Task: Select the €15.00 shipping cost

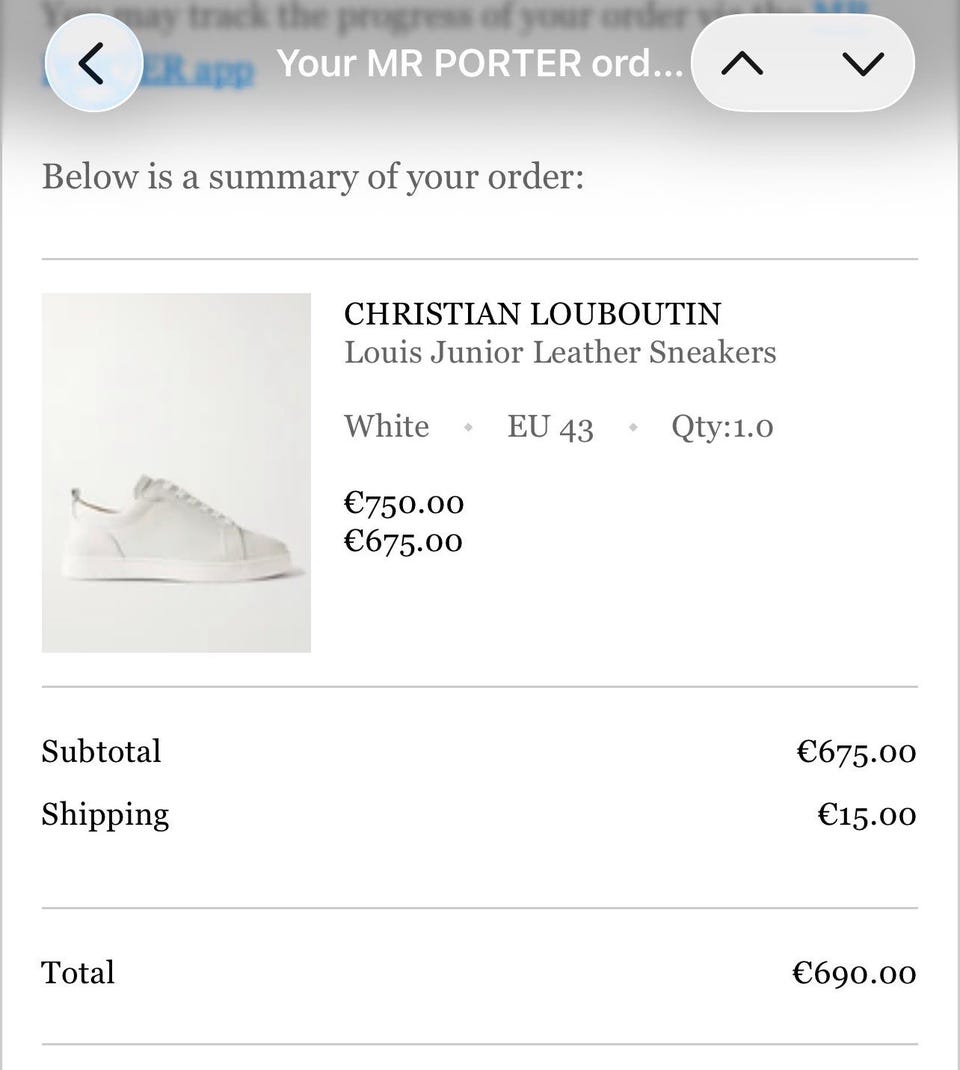Action: point(866,815)
